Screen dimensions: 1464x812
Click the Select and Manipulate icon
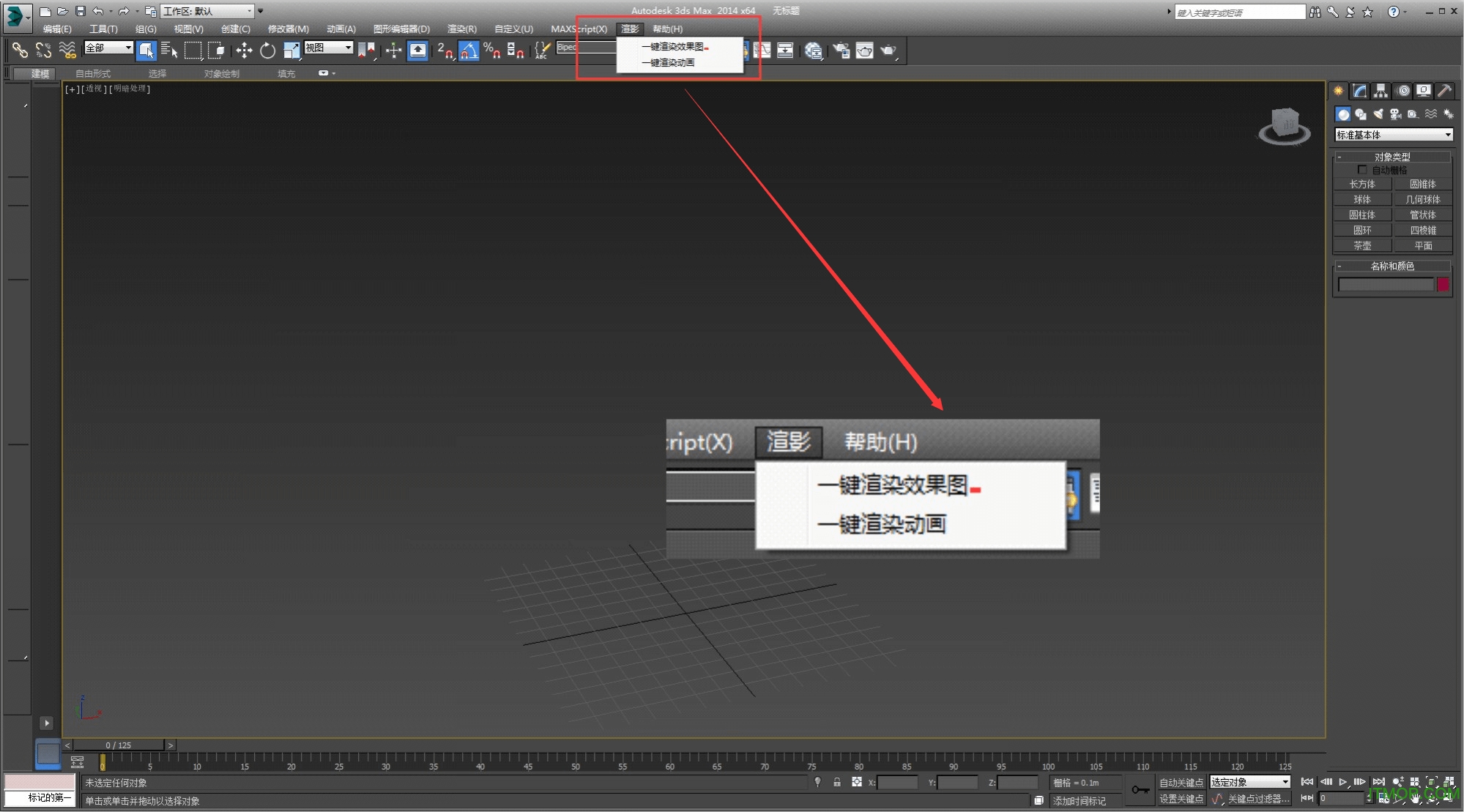click(x=393, y=50)
